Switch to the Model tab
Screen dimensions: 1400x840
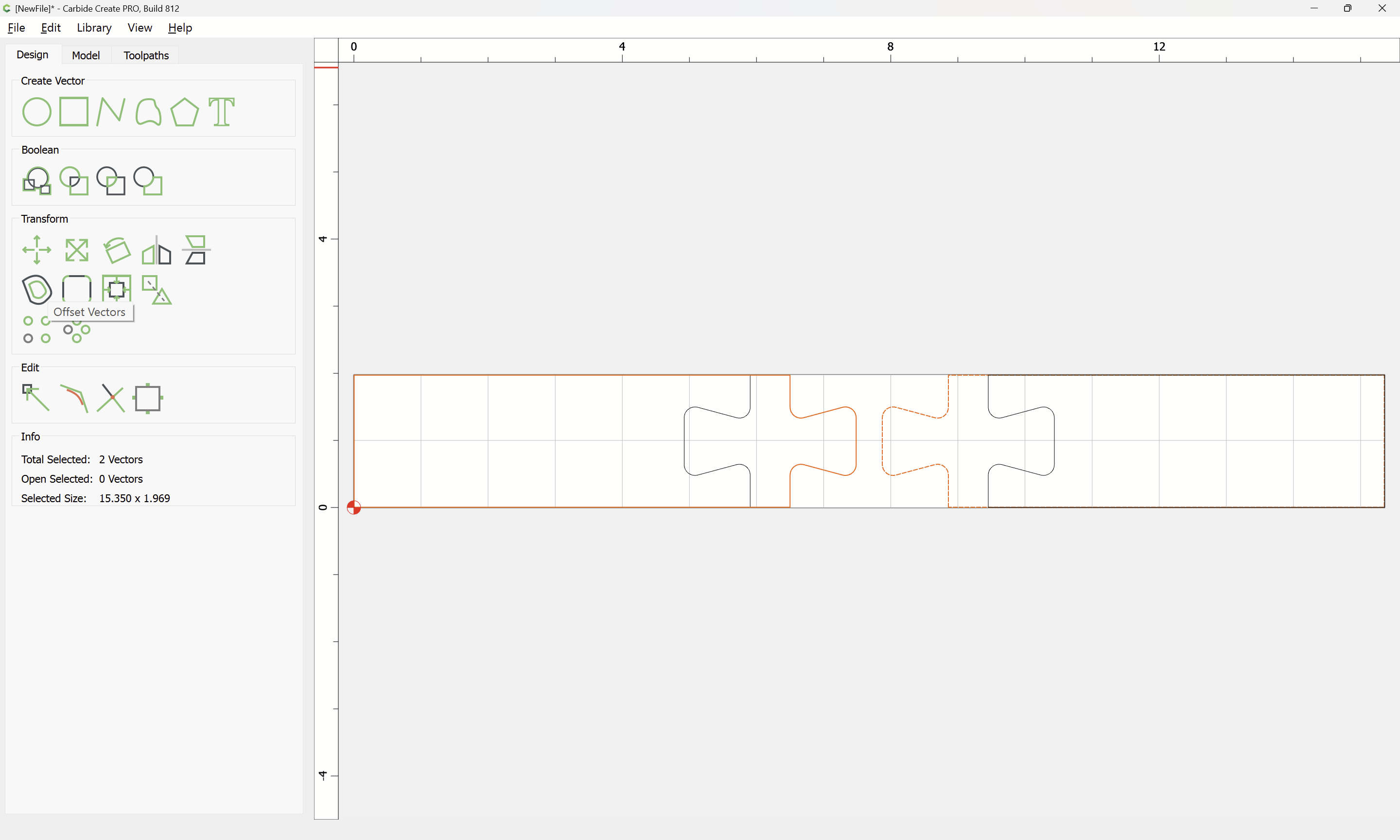tap(86, 55)
